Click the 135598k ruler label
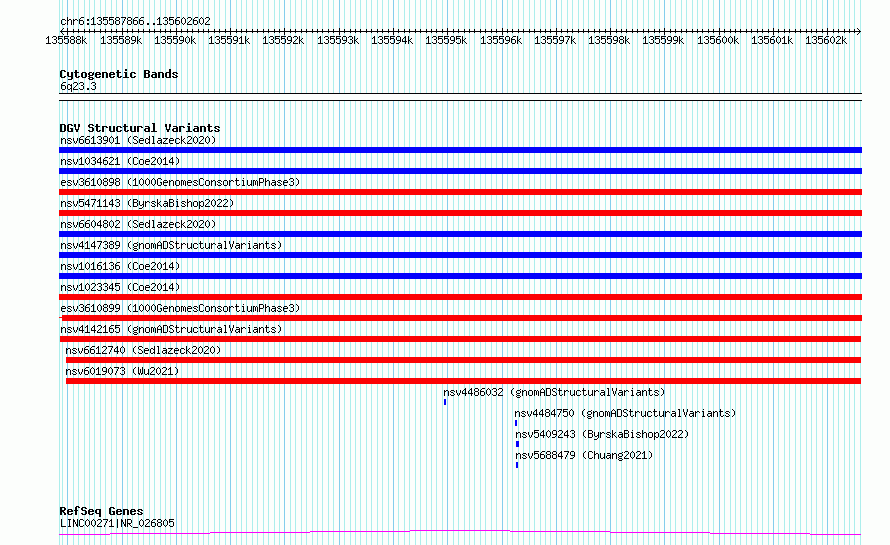The height and width of the screenshot is (545, 890). pos(608,40)
